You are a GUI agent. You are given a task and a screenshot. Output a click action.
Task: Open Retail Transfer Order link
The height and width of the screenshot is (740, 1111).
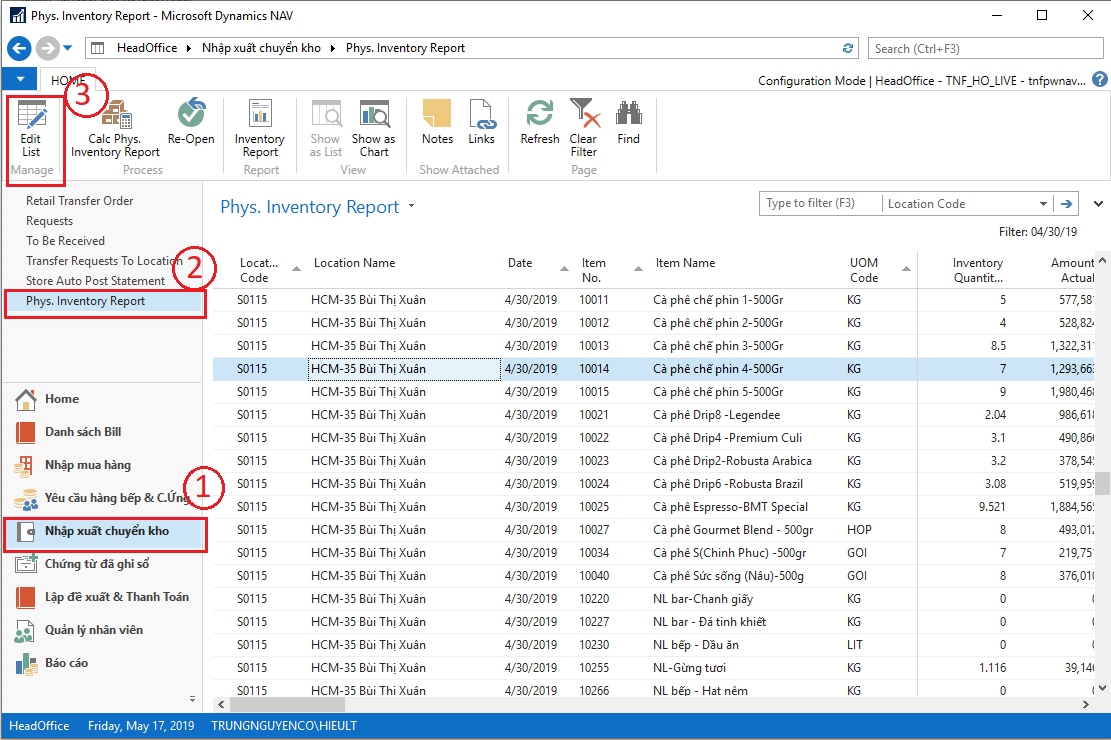point(80,201)
